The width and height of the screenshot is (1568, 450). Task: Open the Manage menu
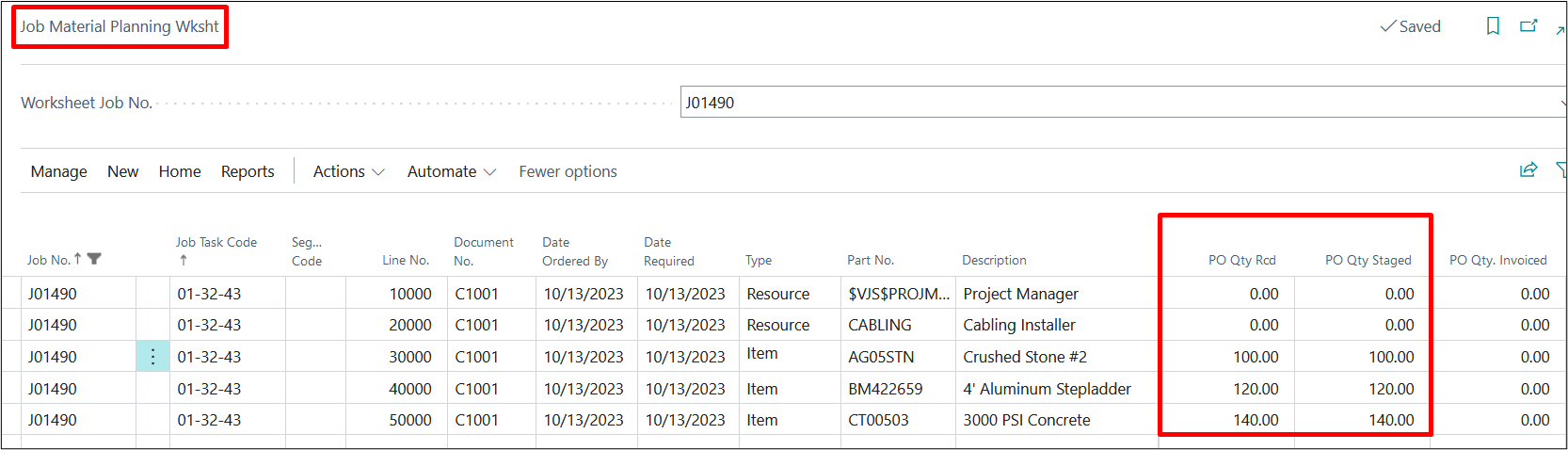[x=58, y=171]
